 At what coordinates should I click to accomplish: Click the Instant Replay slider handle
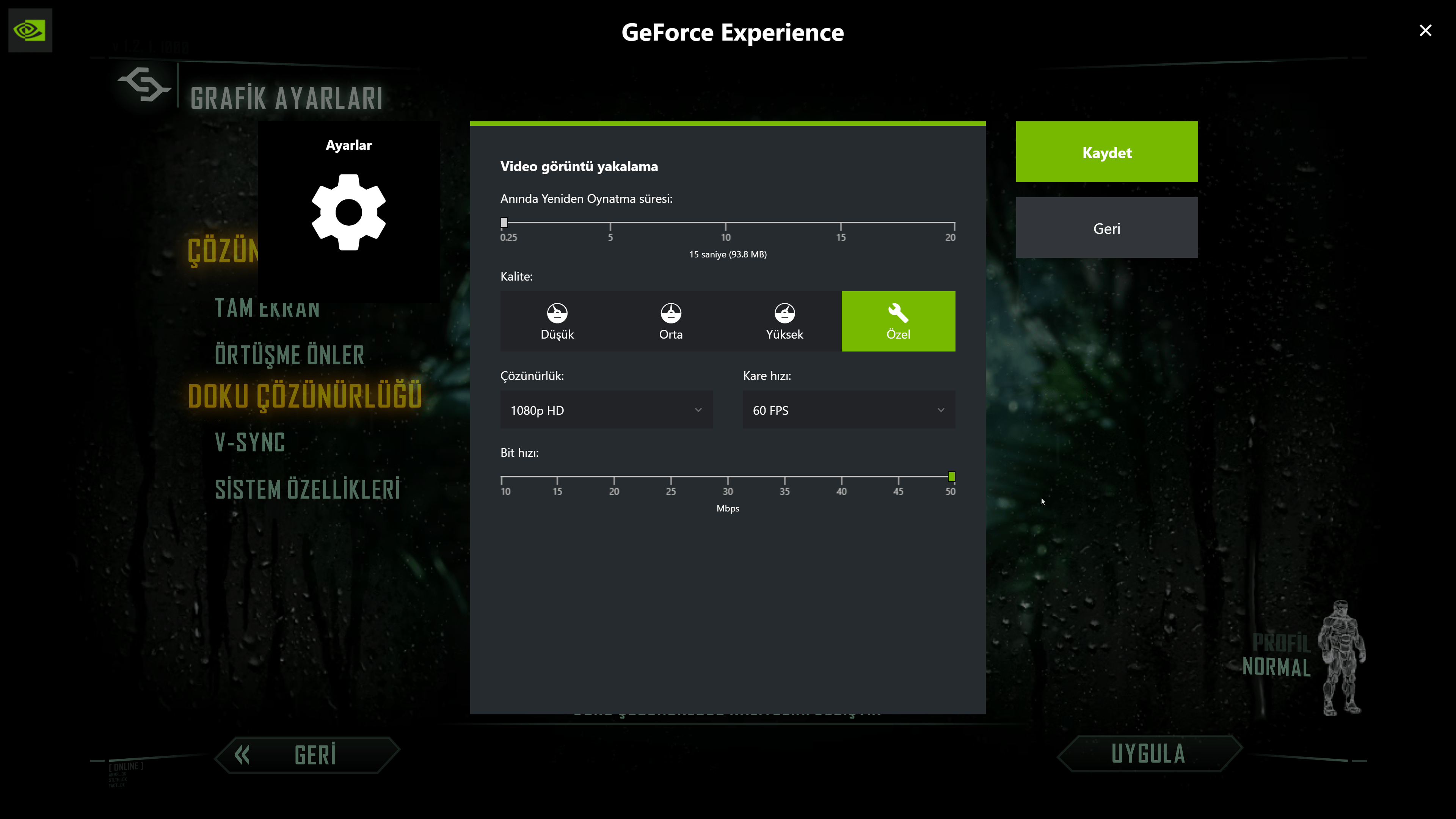click(504, 223)
